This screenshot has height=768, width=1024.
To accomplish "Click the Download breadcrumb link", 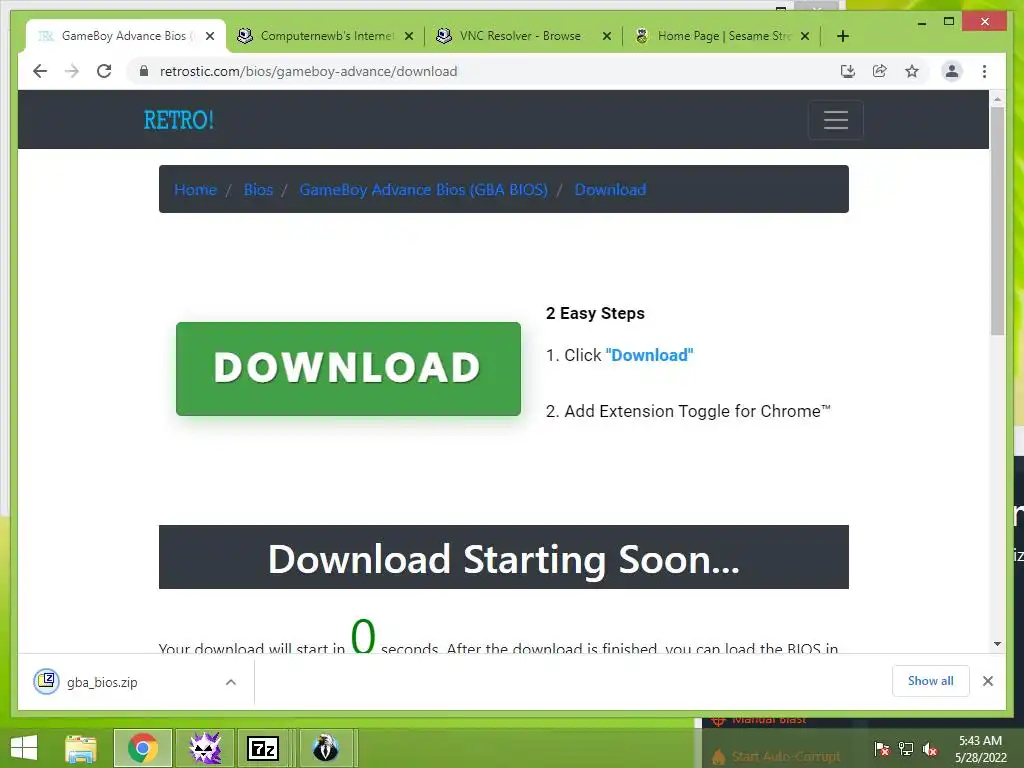I will pyautogui.click(x=610, y=189).
